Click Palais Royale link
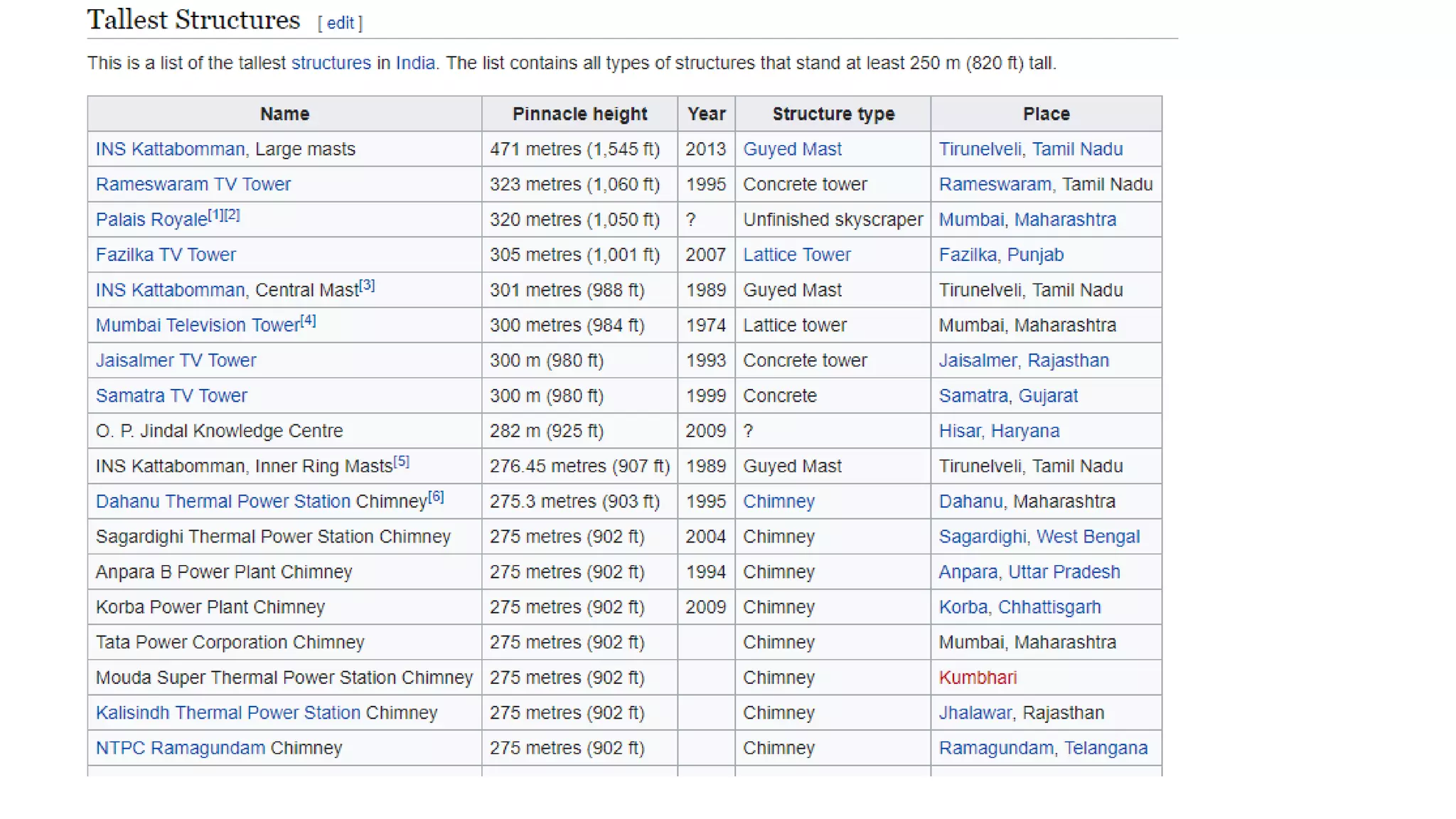Viewport: 1456px width, 819px height. 151,220
